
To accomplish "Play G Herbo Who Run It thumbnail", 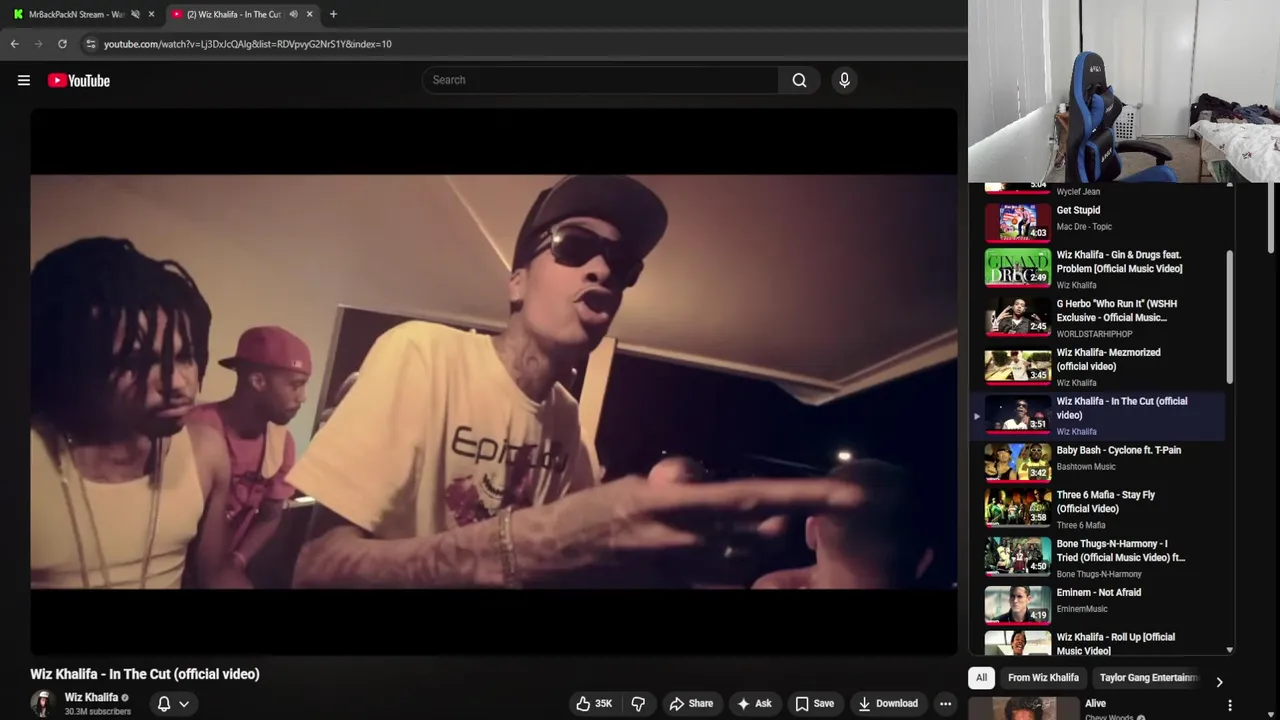I will point(1018,316).
